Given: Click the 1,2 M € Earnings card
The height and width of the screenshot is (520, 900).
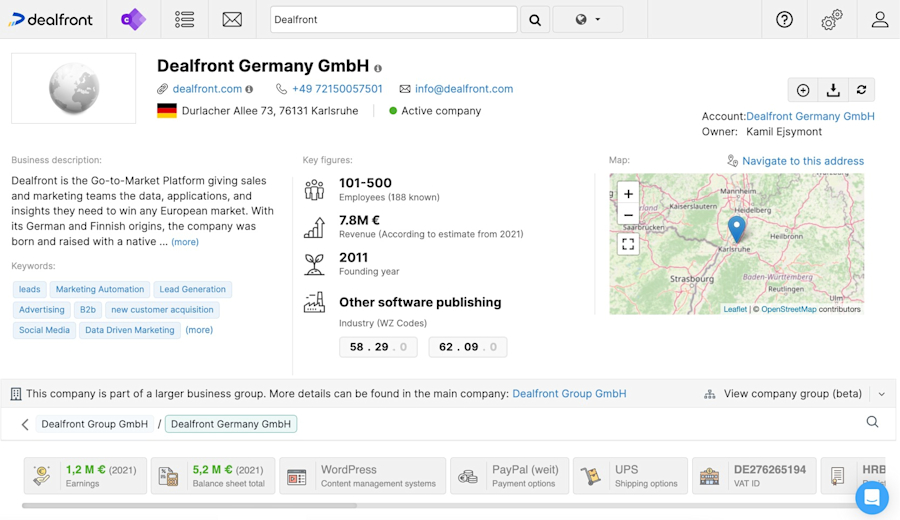Looking at the screenshot, I should (x=85, y=476).
